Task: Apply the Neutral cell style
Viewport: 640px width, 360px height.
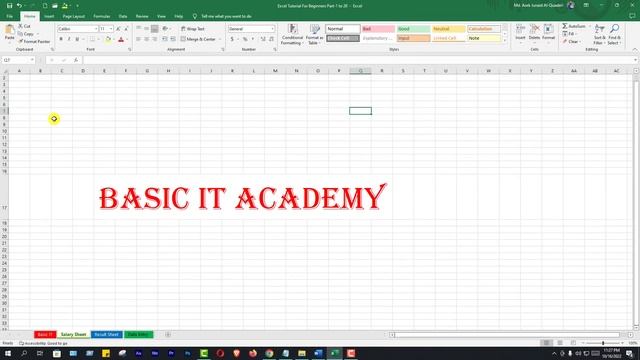Action: click(x=449, y=29)
